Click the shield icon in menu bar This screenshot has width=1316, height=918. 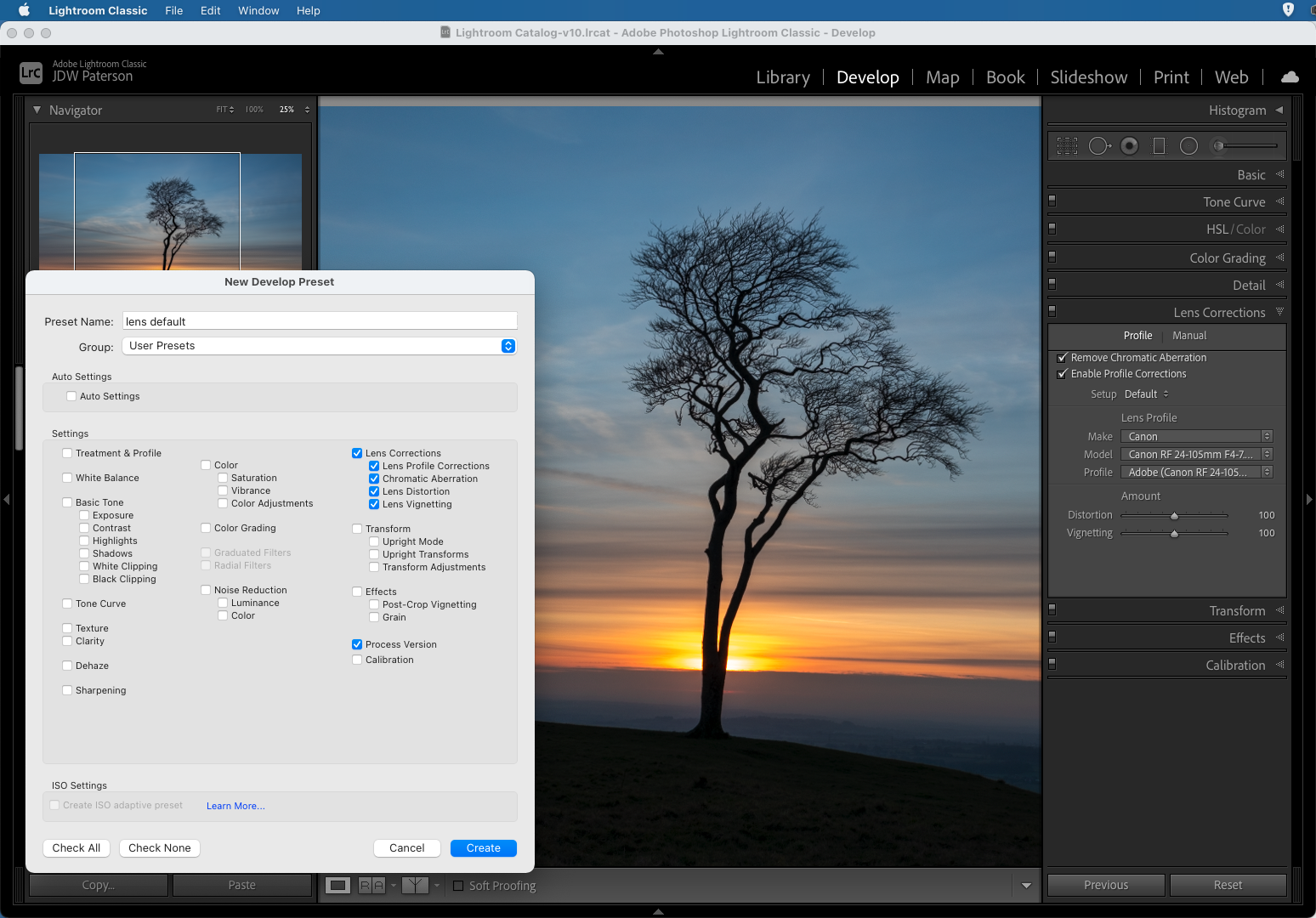(1288, 9)
